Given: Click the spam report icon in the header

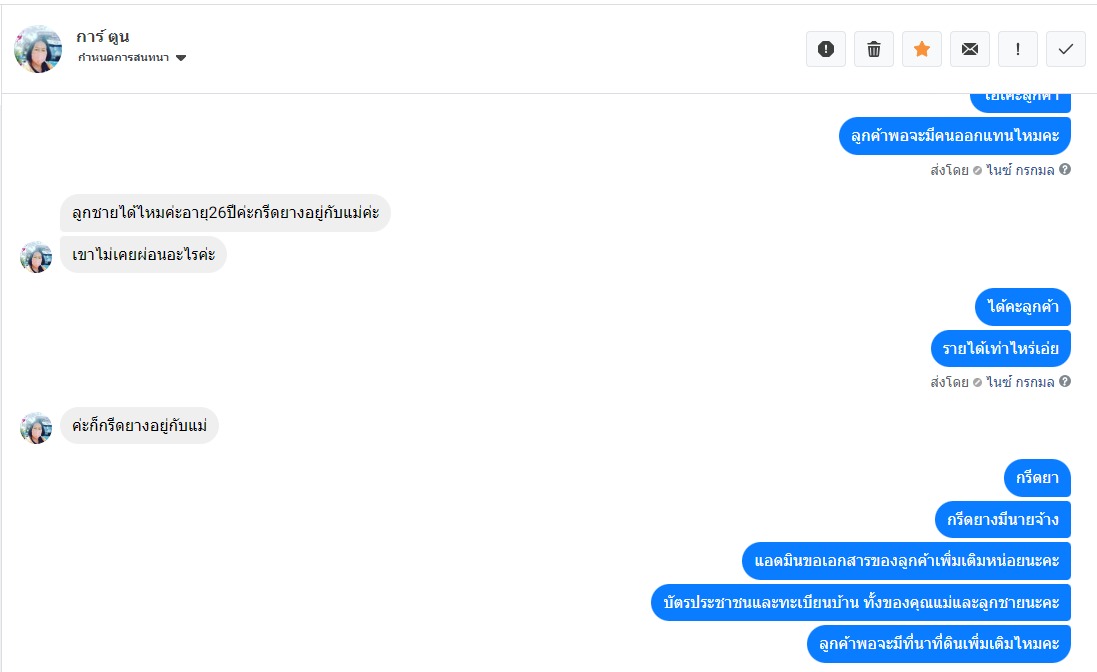Looking at the screenshot, I should pos(826,49).
